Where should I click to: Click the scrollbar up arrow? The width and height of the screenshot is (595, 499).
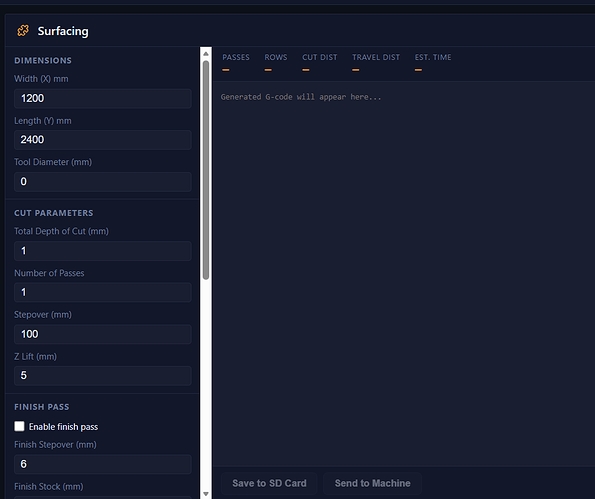point(206,54)
